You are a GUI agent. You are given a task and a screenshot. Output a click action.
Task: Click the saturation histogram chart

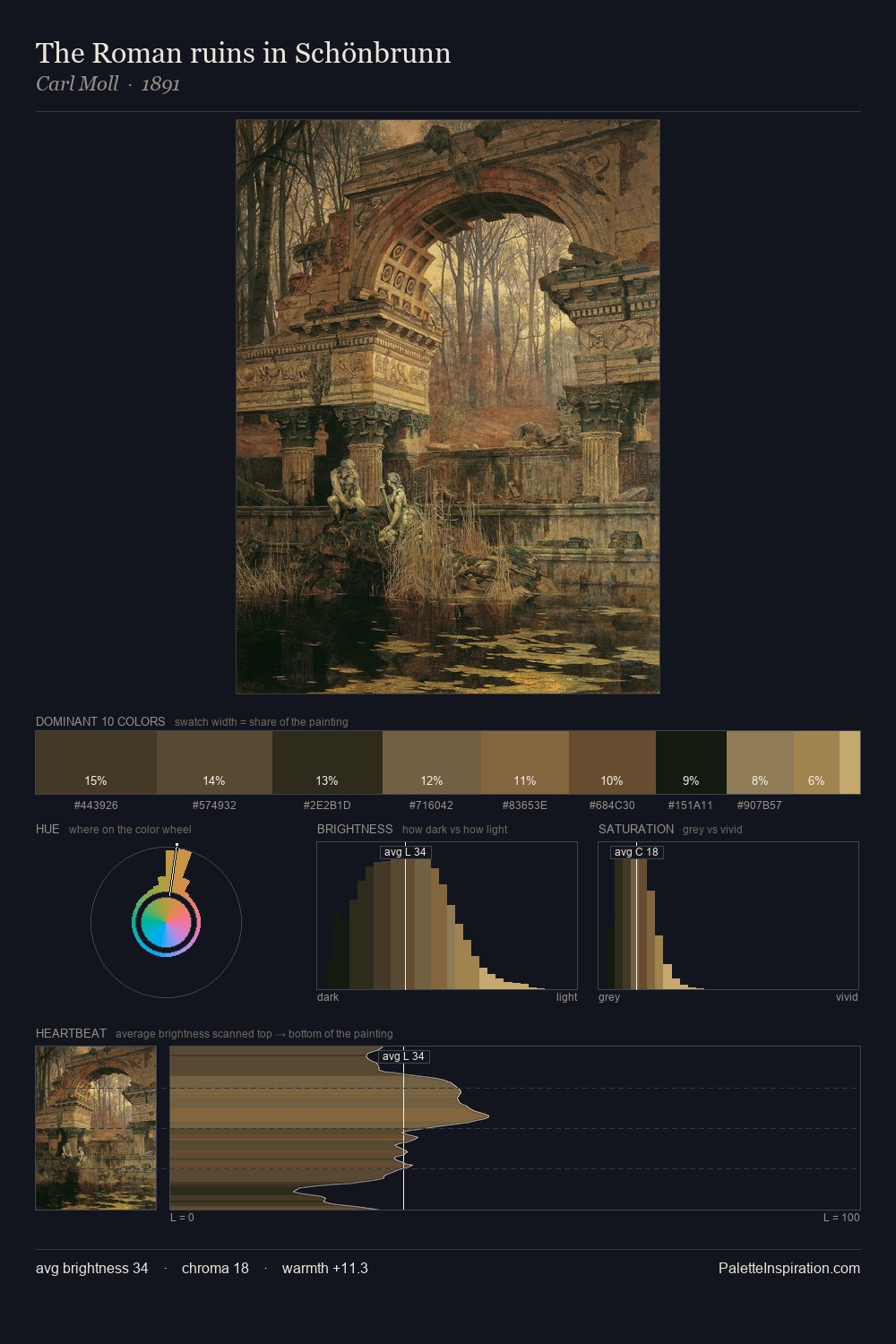[x=728, y=916]
